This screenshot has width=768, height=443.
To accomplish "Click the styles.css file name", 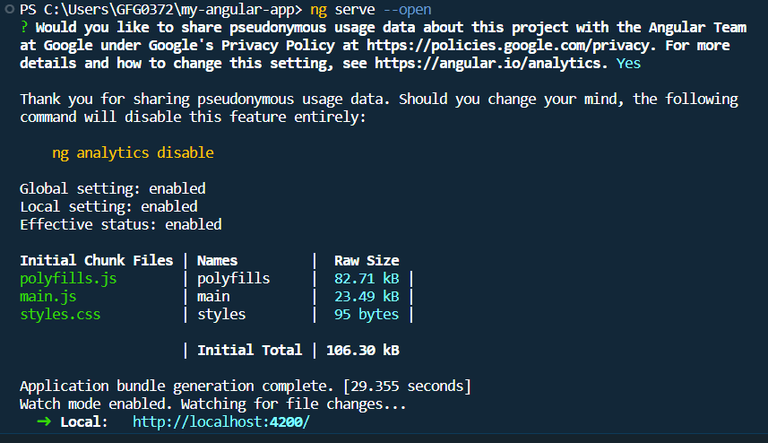I will click(x=60, y=314).
